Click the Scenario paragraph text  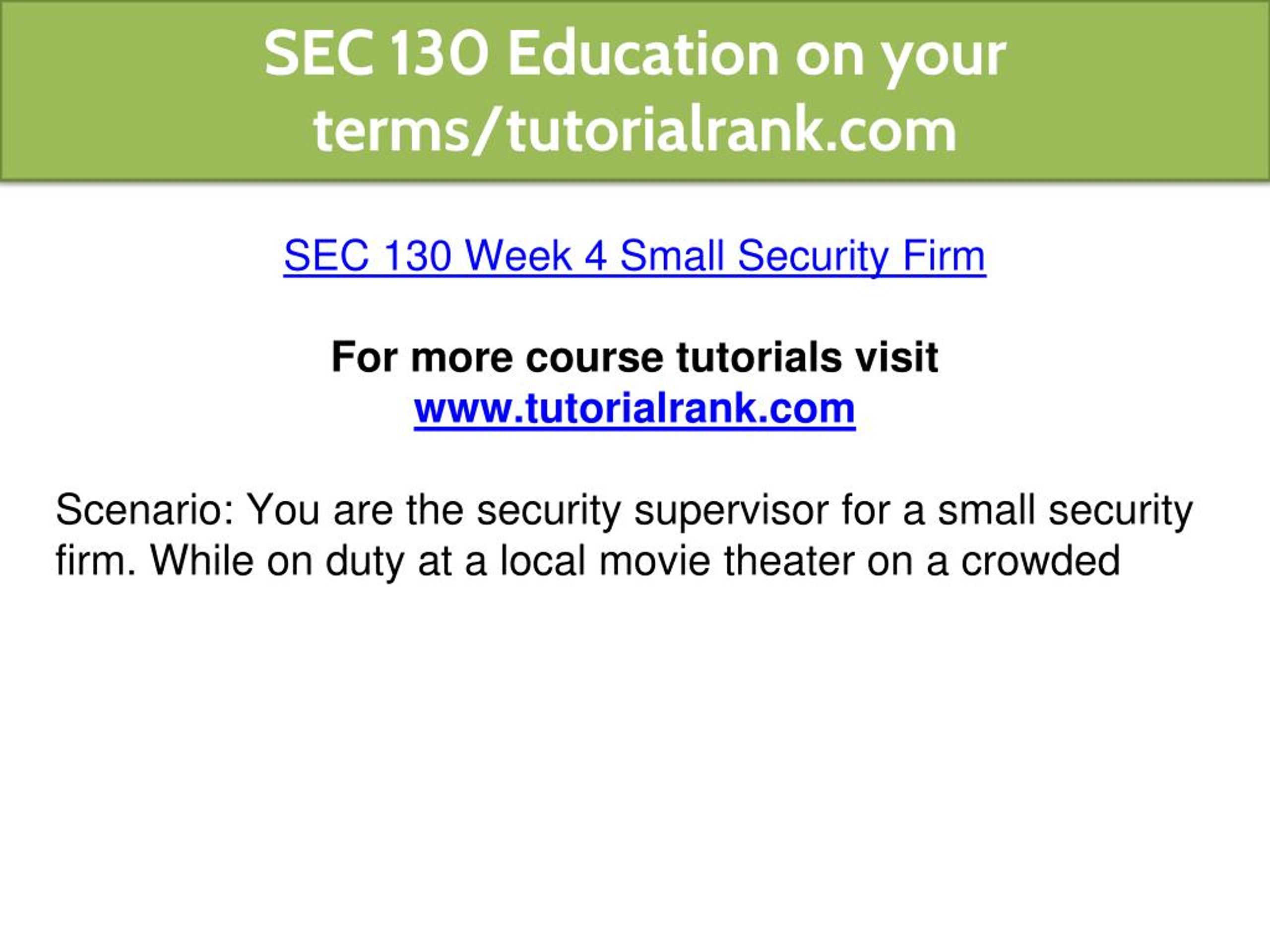624,535
